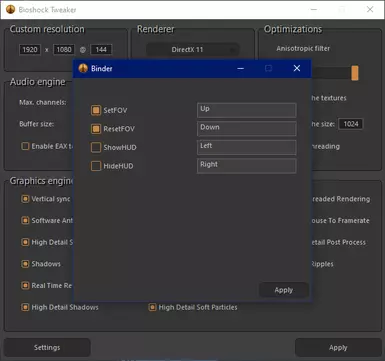Open the Settings button
385x361 pixels.
(x=47, y=347)
